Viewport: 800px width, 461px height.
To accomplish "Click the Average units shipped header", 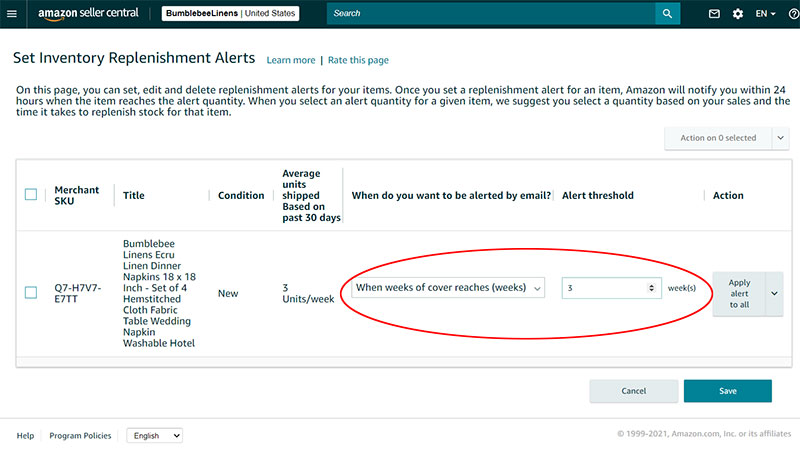I will (x=311, y=195).
